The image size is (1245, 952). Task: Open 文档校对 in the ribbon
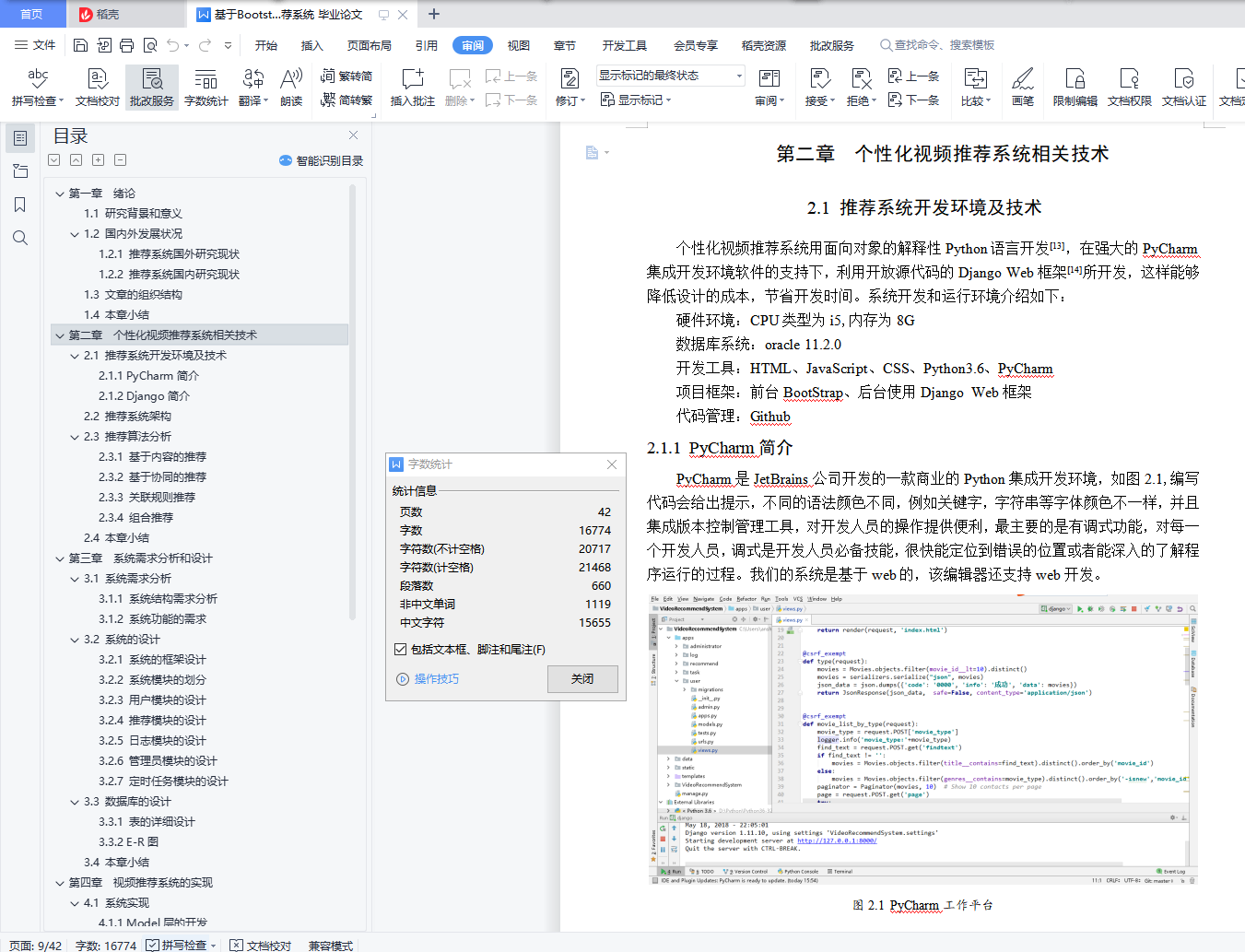(98, 88)
